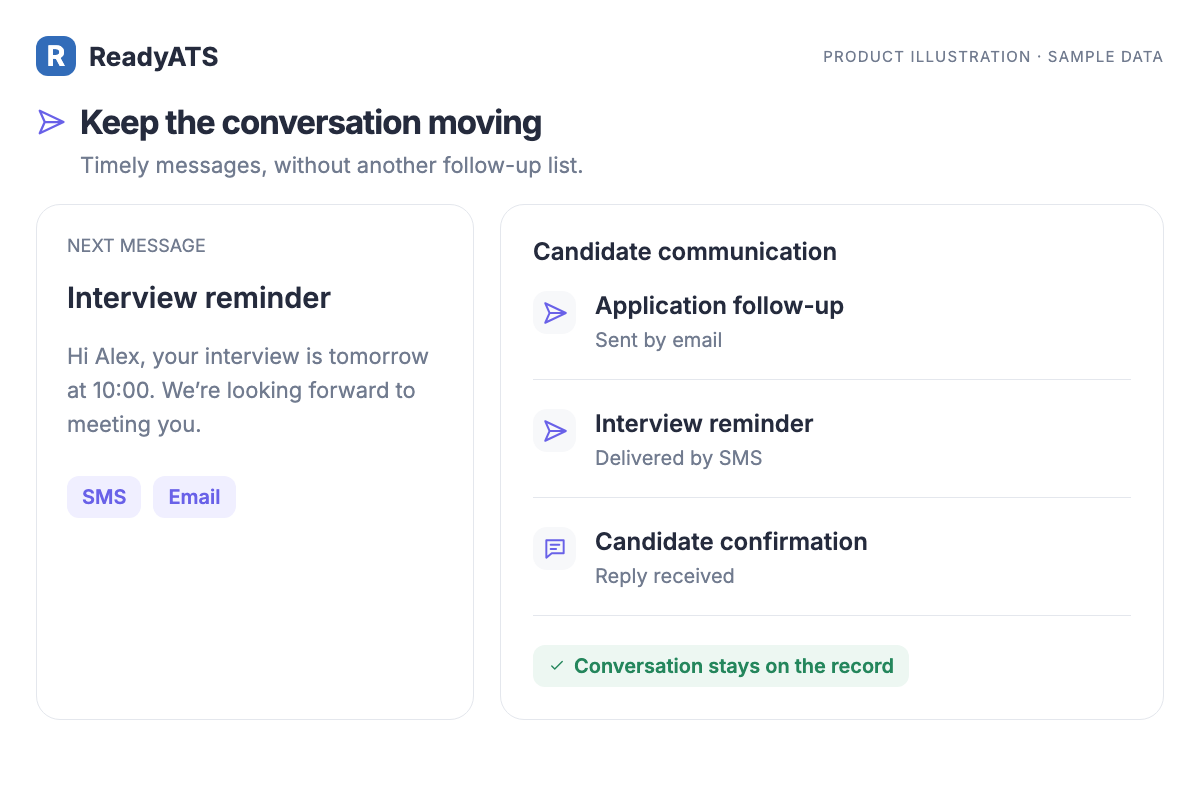The width and height of the screenshot is (1200, 800).
Task: Click the Delivered by SMS status text
Action: click(x=679, y=458)
